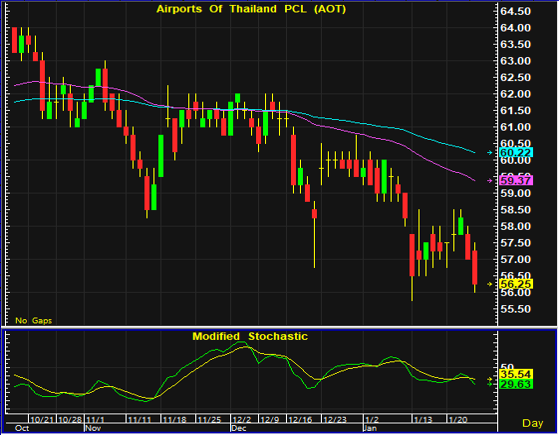Click the 12/9 date label
Image resolution: width=559 pixels, height=435 pixels.
270,419
